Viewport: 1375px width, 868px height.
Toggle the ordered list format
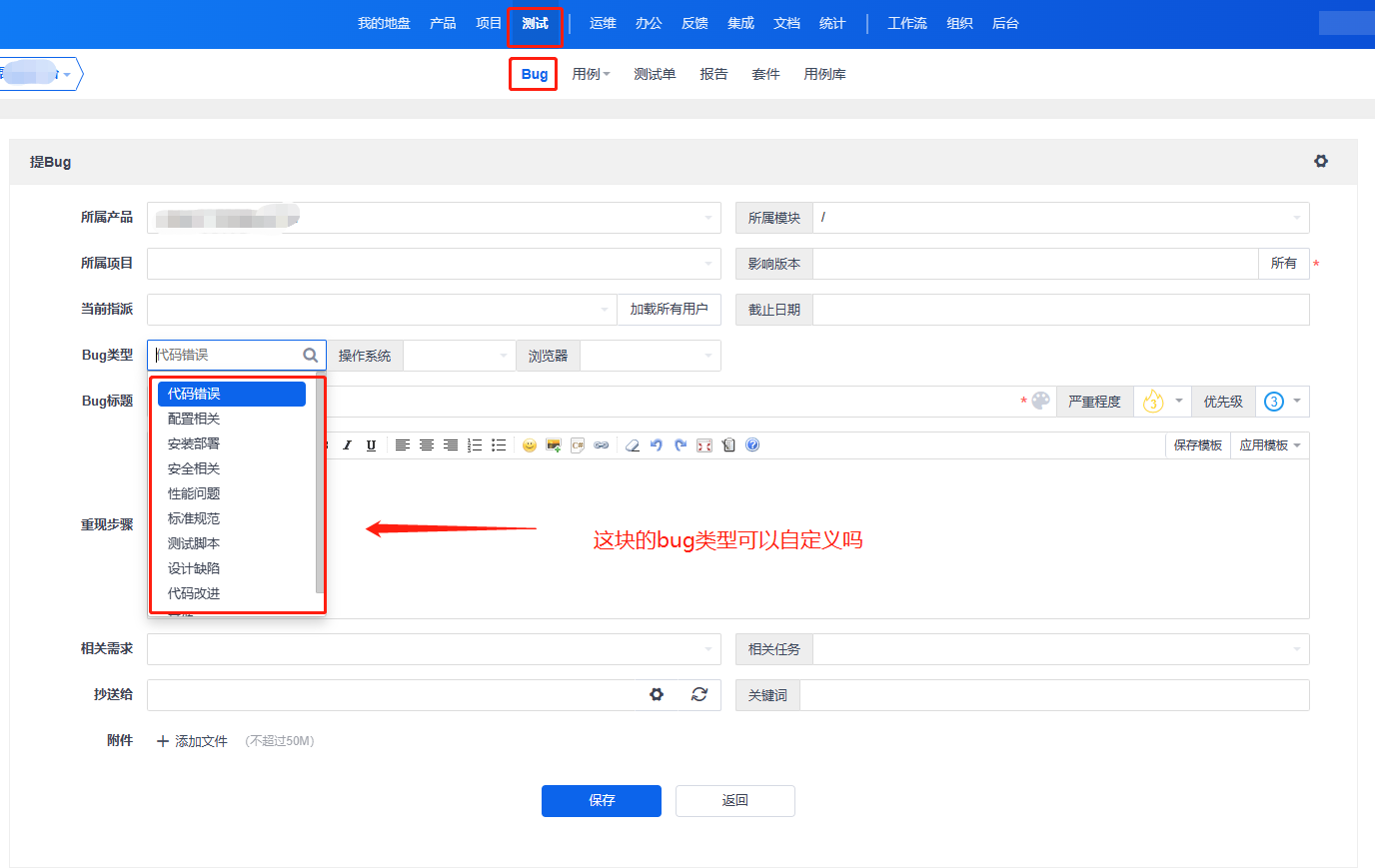pos(475,445)
